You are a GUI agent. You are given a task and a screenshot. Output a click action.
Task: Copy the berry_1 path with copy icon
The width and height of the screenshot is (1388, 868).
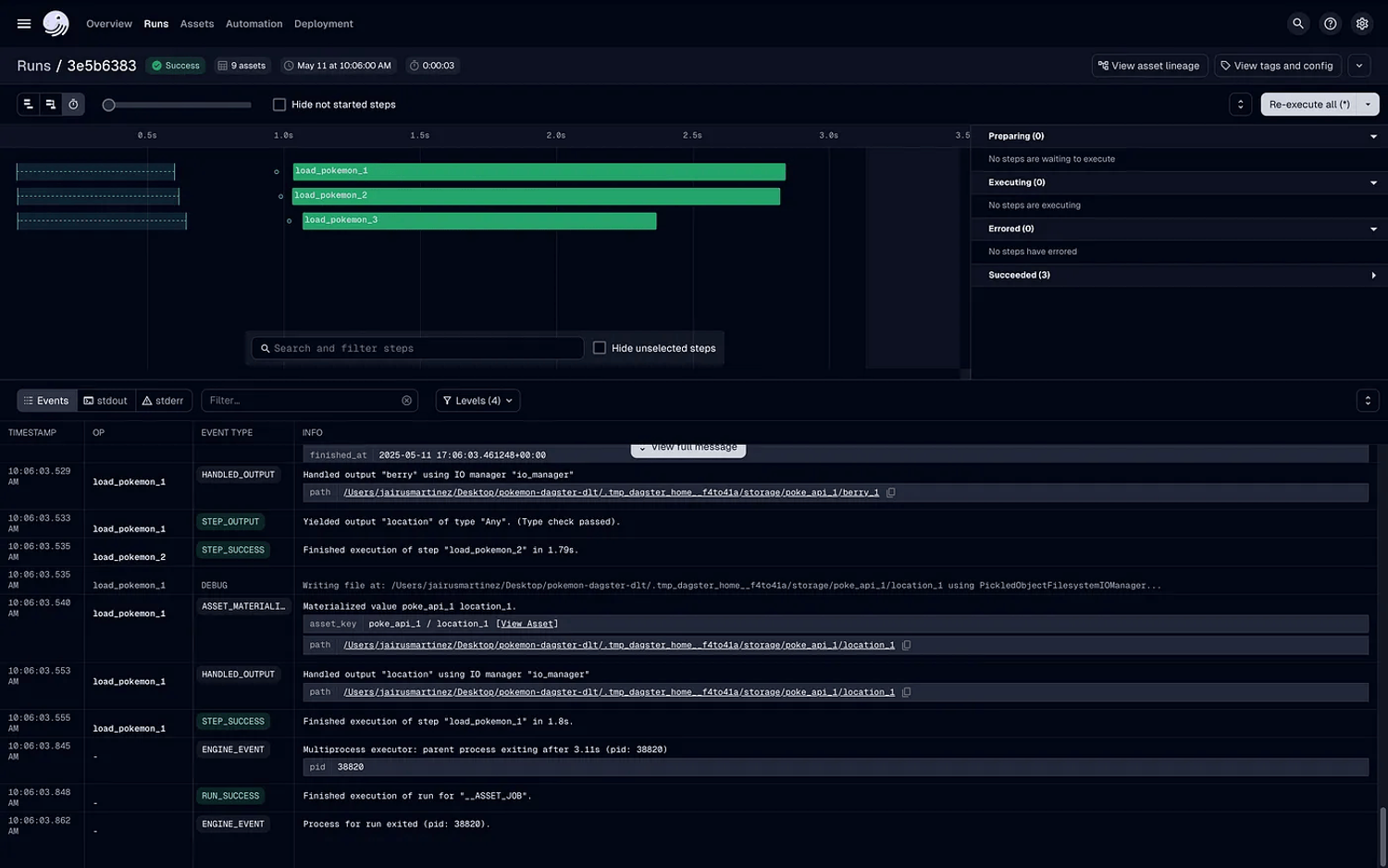point(891,492)
